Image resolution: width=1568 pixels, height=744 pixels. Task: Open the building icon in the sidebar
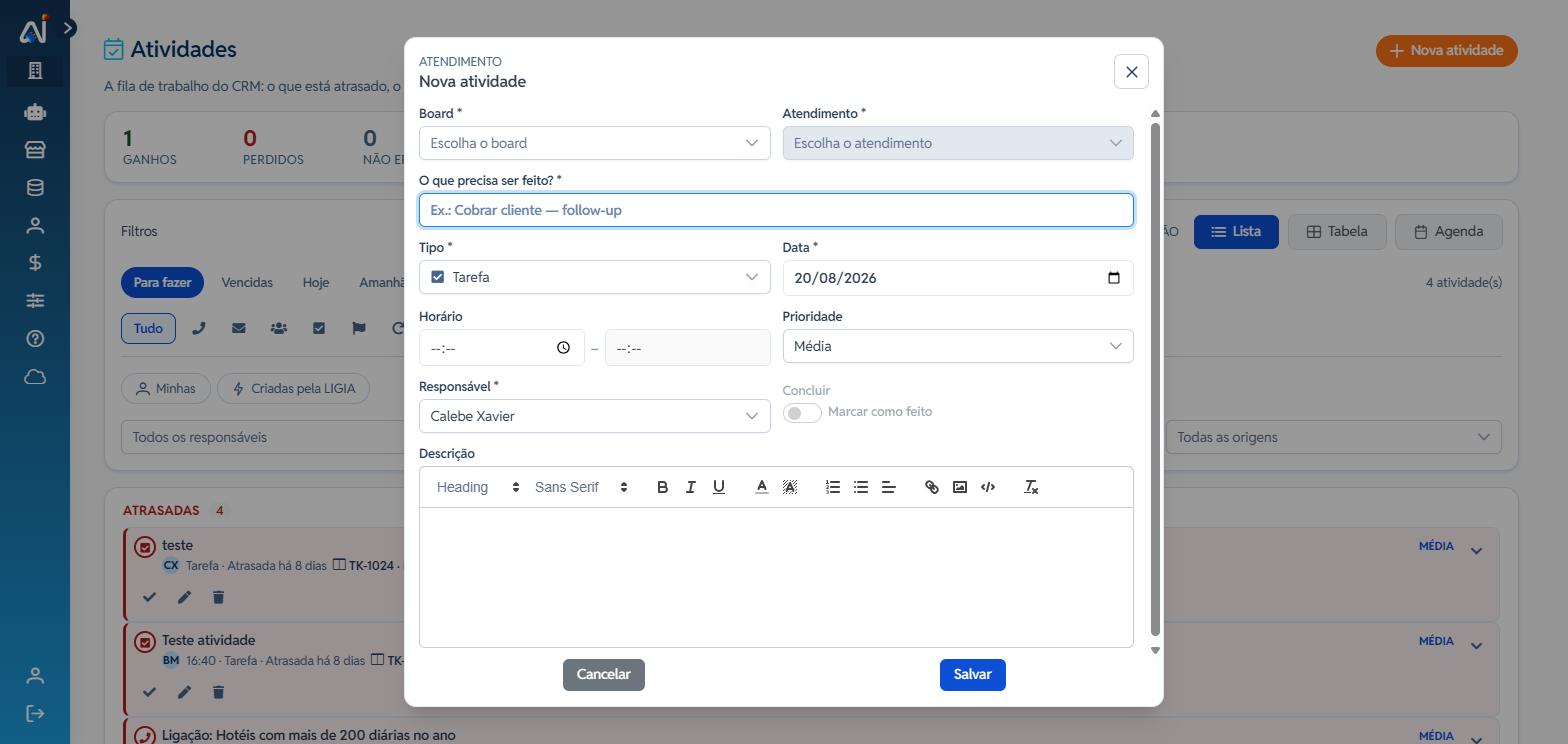pos(35,70)
